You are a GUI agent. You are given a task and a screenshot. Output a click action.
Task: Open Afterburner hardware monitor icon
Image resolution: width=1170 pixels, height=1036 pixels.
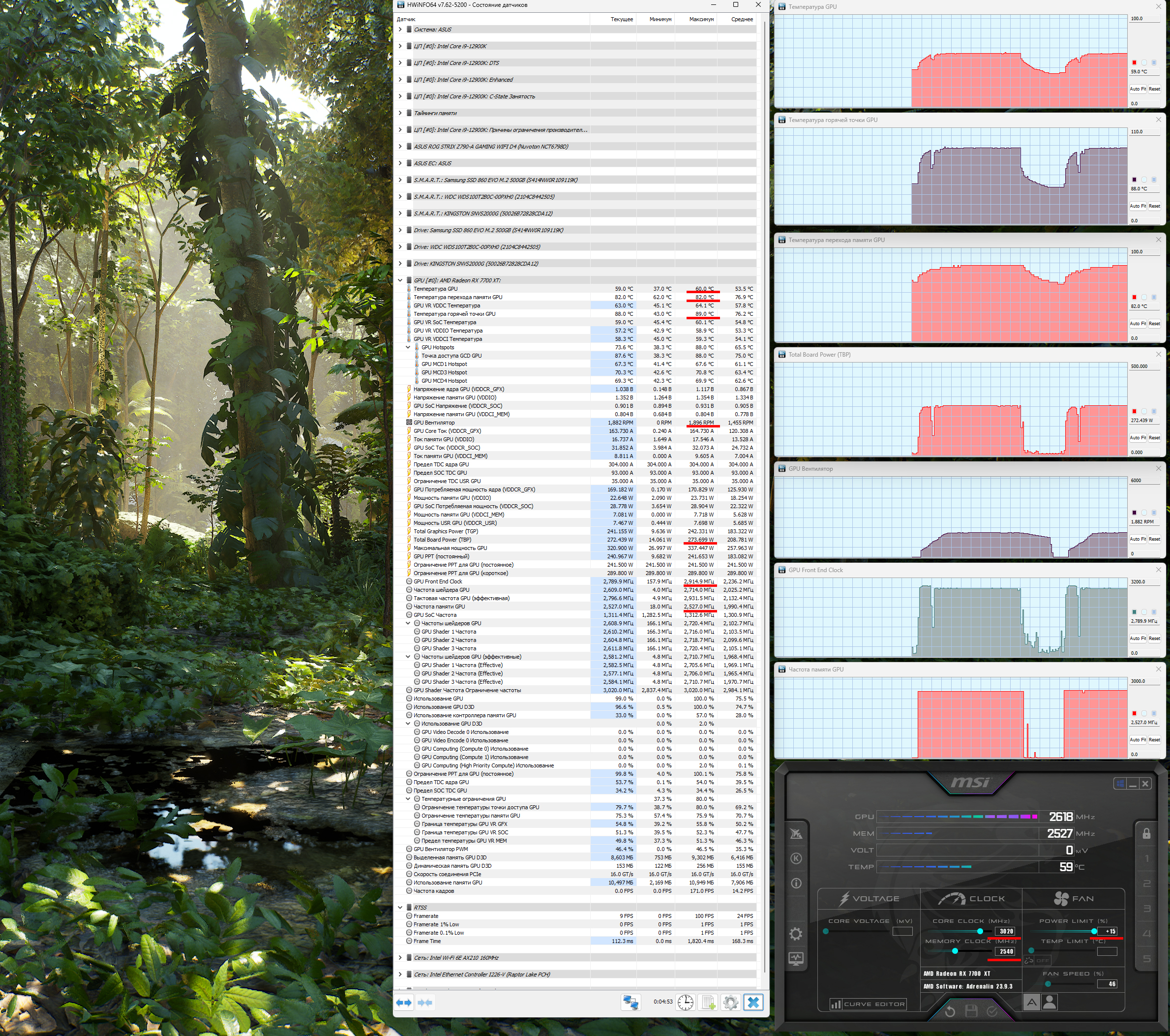click(x=796, y=959)
